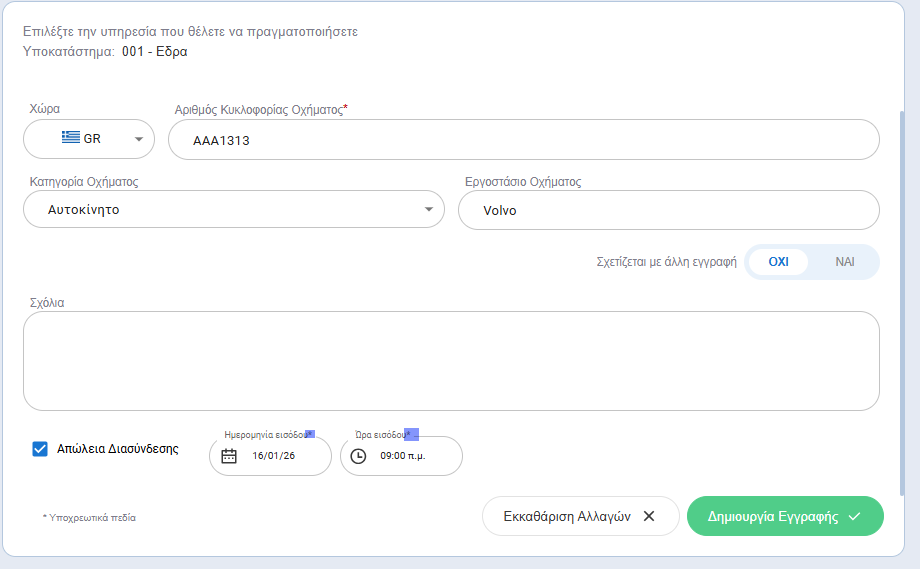The height and width of the screenshot is (569, 920).
Task: Click the checkmark icon on Δημιουργία Εγγραφής
Action: click(854, 516)
